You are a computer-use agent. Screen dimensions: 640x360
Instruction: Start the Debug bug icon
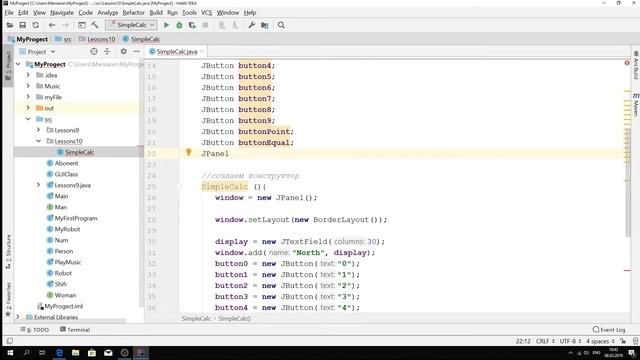coord(179,25)
